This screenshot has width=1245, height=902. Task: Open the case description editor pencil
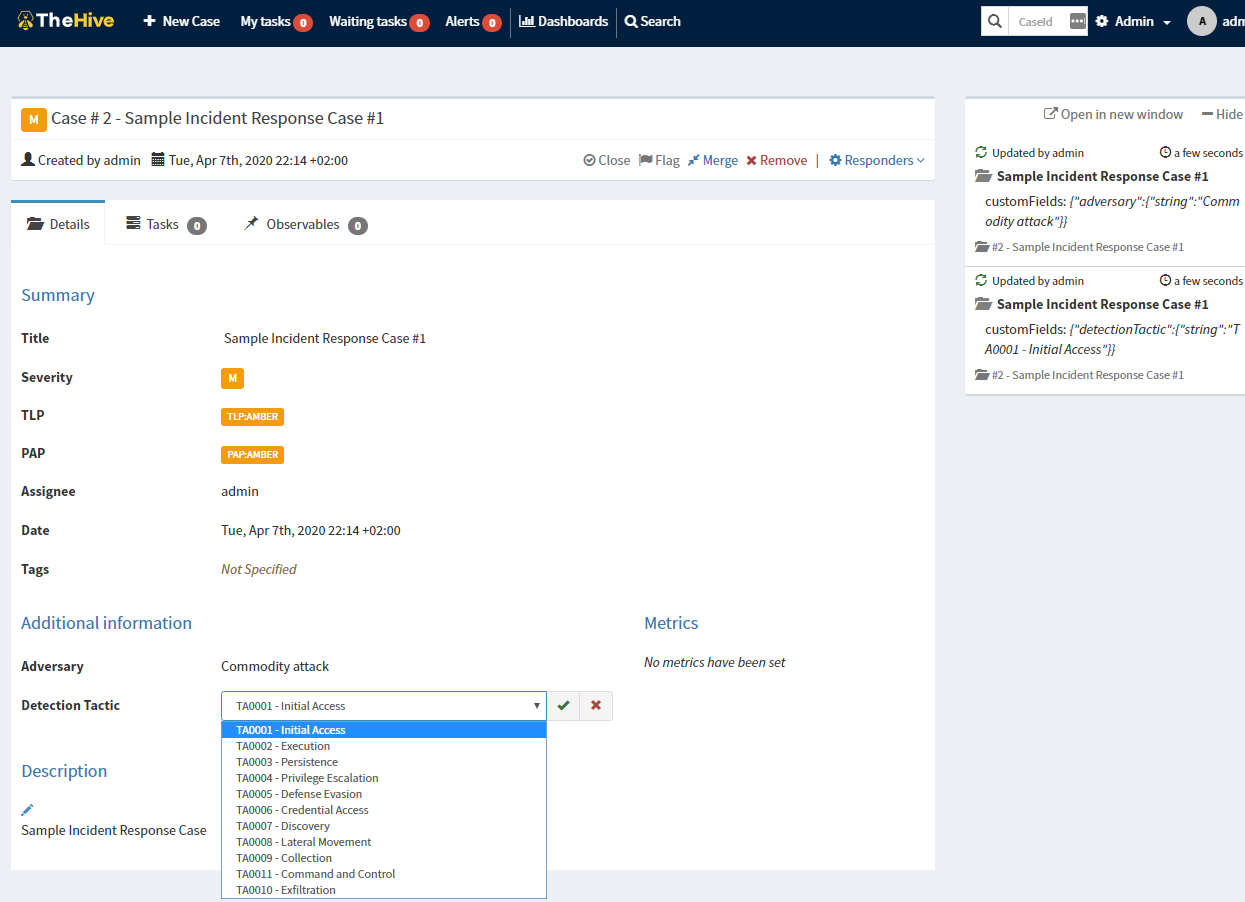point(26,808)
